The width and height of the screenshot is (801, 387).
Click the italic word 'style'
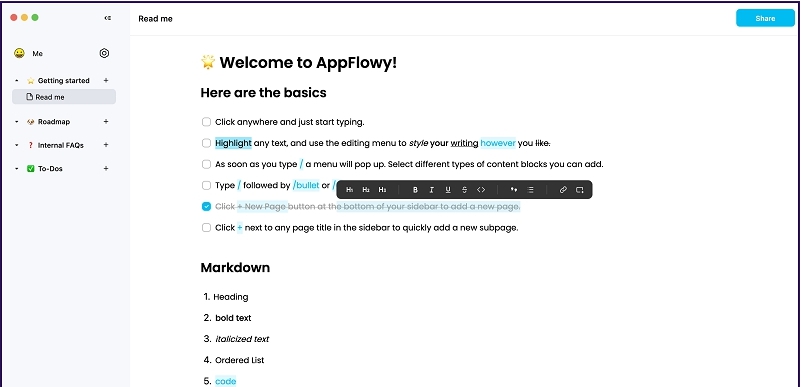(x=418, y=143)
